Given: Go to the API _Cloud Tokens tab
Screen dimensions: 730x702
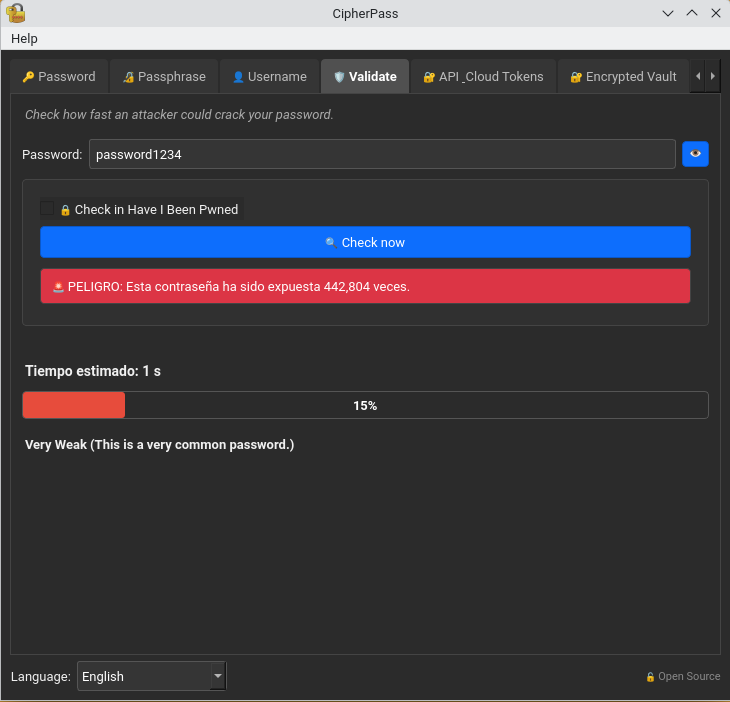Looking at the screenshot, I should (x=483, y=76).
